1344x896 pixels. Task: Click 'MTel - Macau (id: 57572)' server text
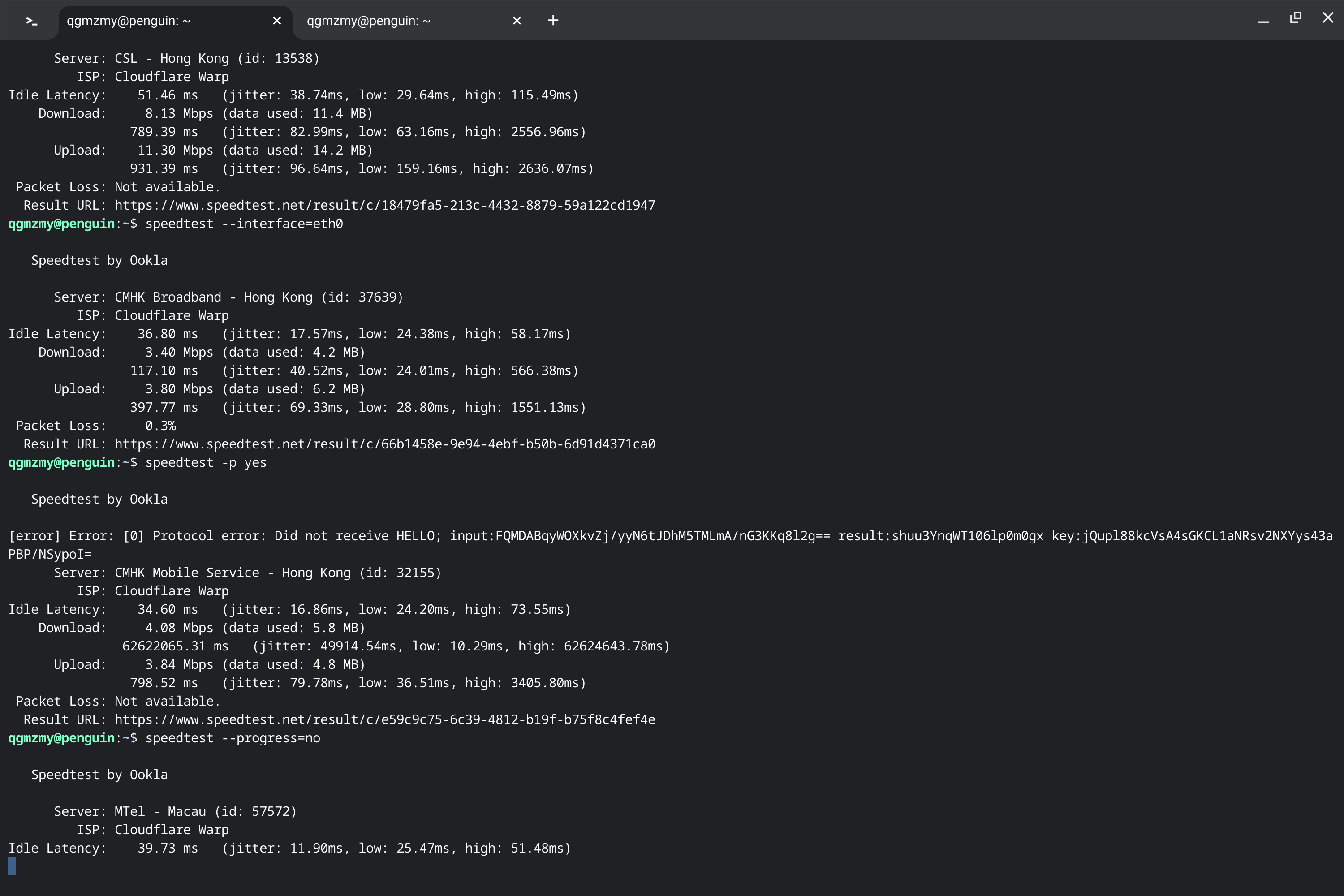[x=206, y=811]
